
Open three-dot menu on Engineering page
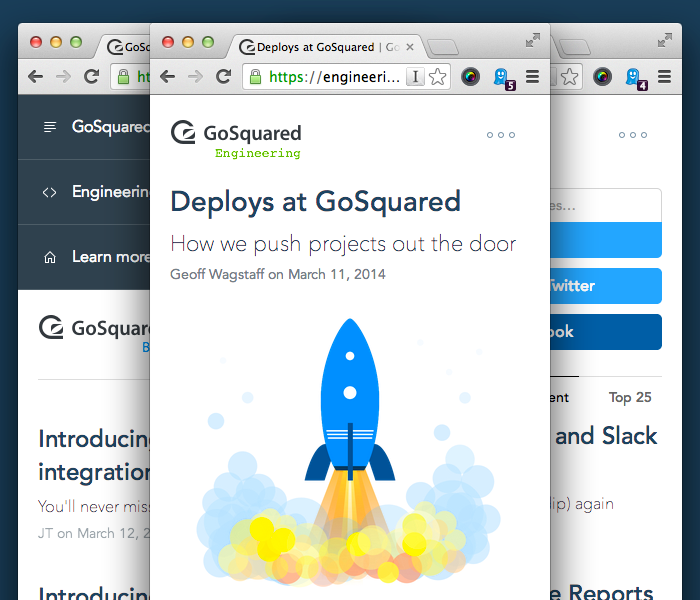tap(501, 135)
